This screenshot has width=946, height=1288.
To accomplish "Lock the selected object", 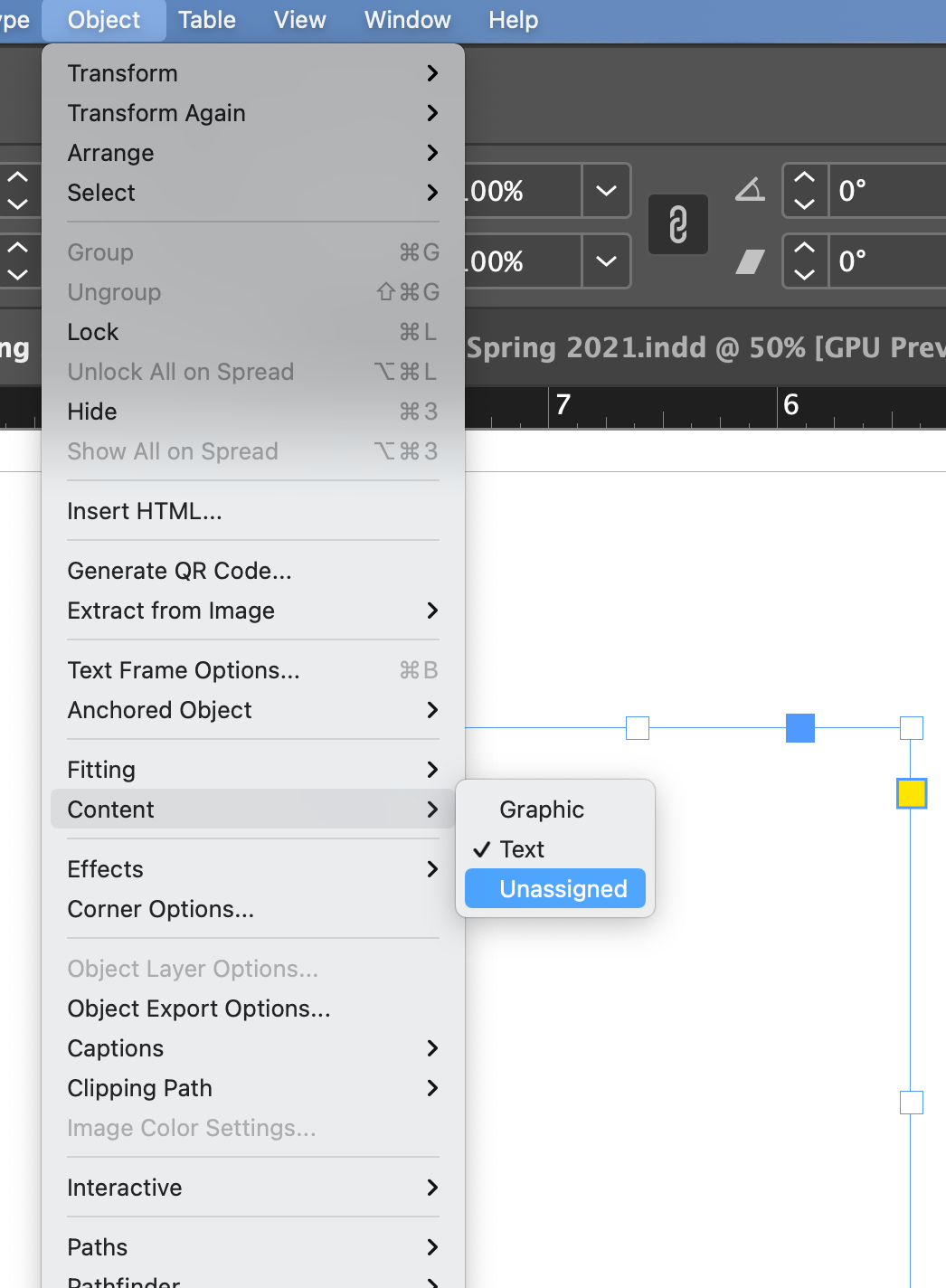I will (92, 332).
